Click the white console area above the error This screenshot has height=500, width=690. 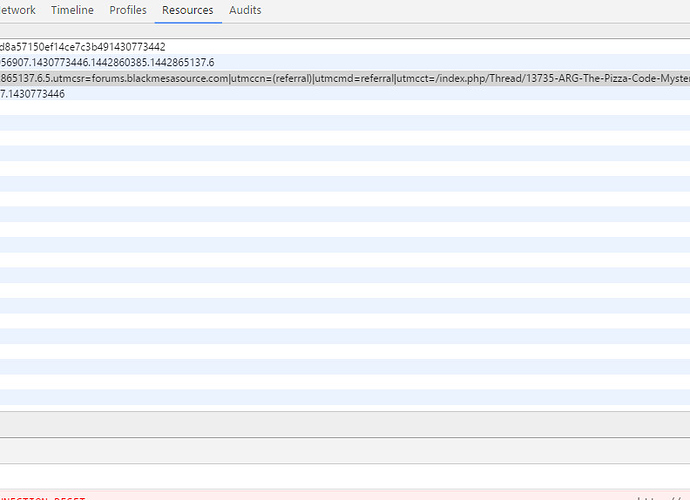pyautogui.click(x=345, y=476)
